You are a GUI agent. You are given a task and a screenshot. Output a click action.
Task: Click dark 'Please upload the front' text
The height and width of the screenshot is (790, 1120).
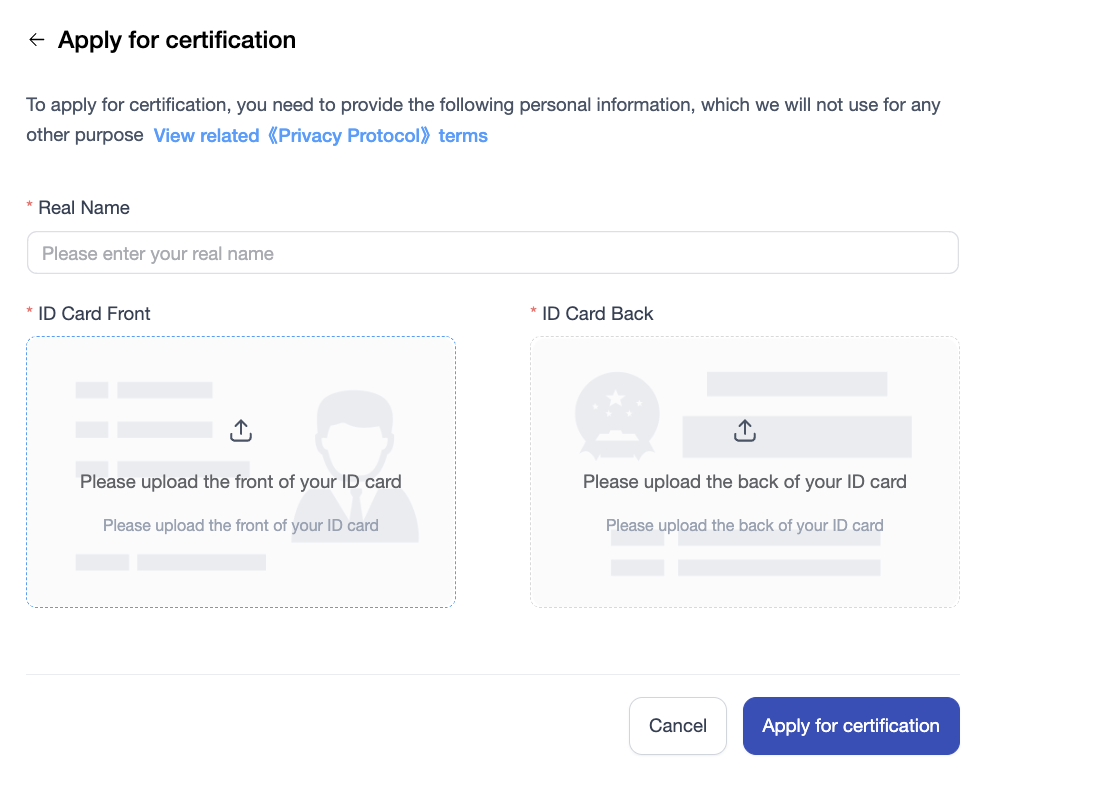(x=241, y=482)
